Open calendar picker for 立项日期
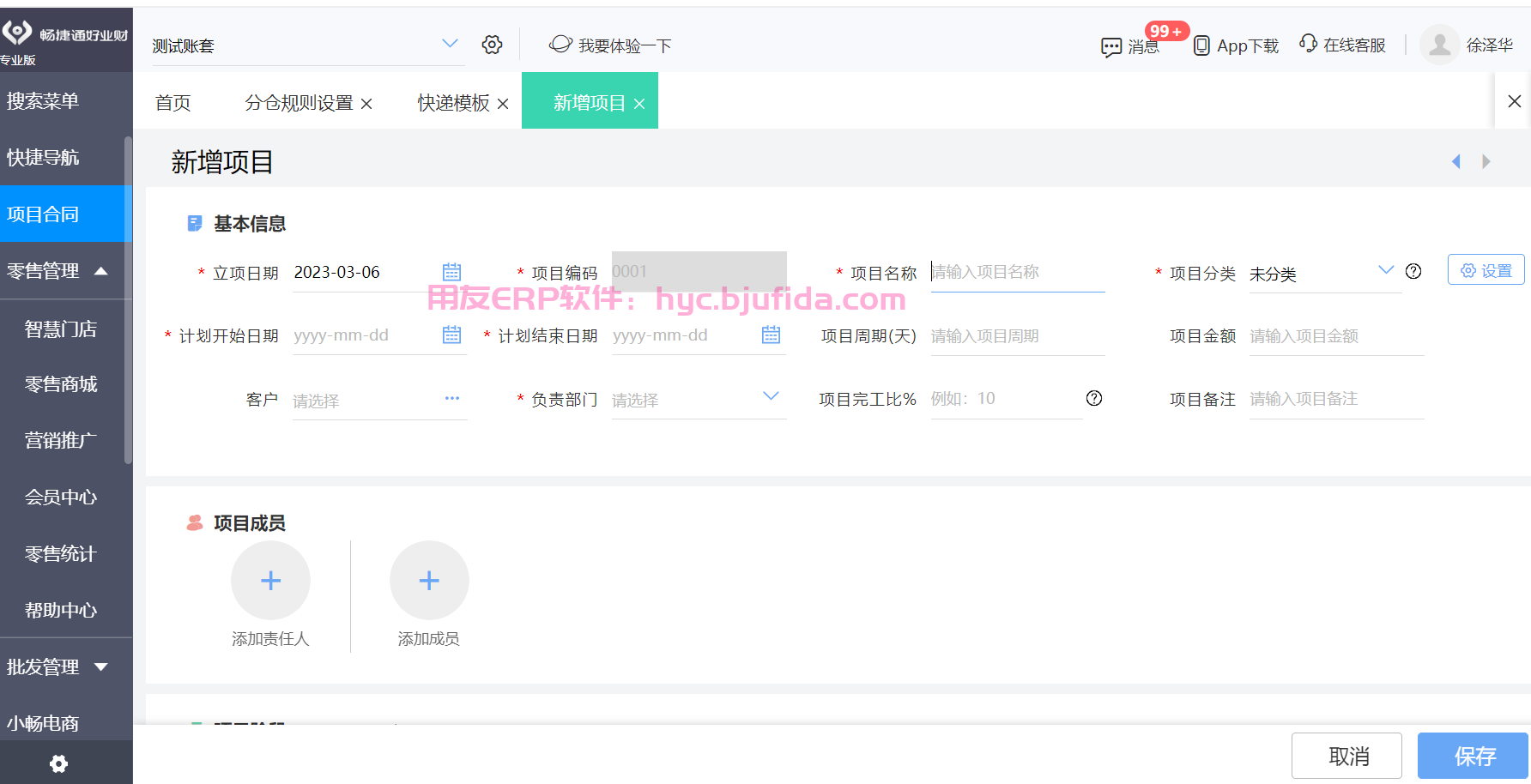The width and height of the screenshot is (1531, 784). pyautogui.click(x=452, y=272)
